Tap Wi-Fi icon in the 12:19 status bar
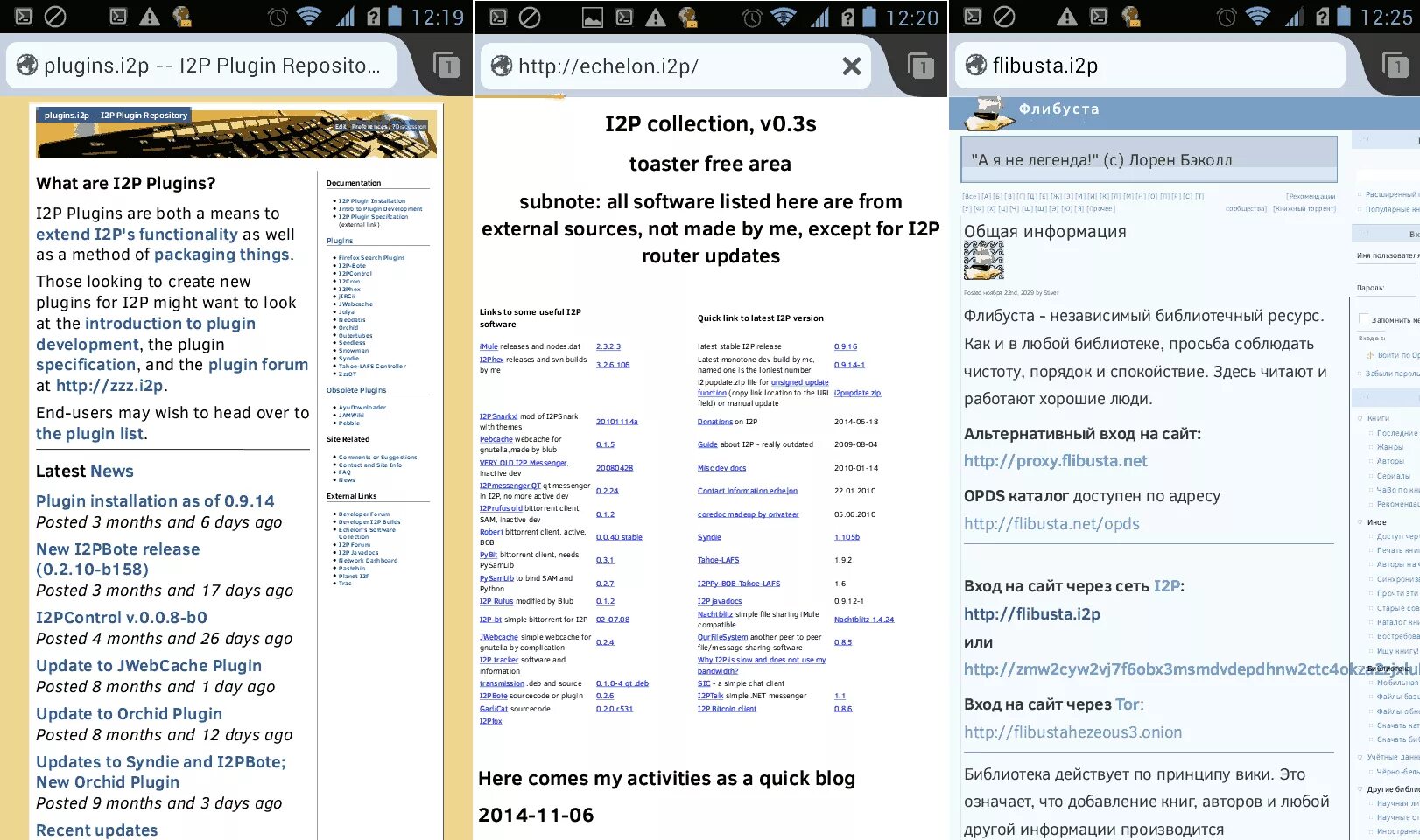Viewport: 1420px width, 840px height. tap(308, 17)
